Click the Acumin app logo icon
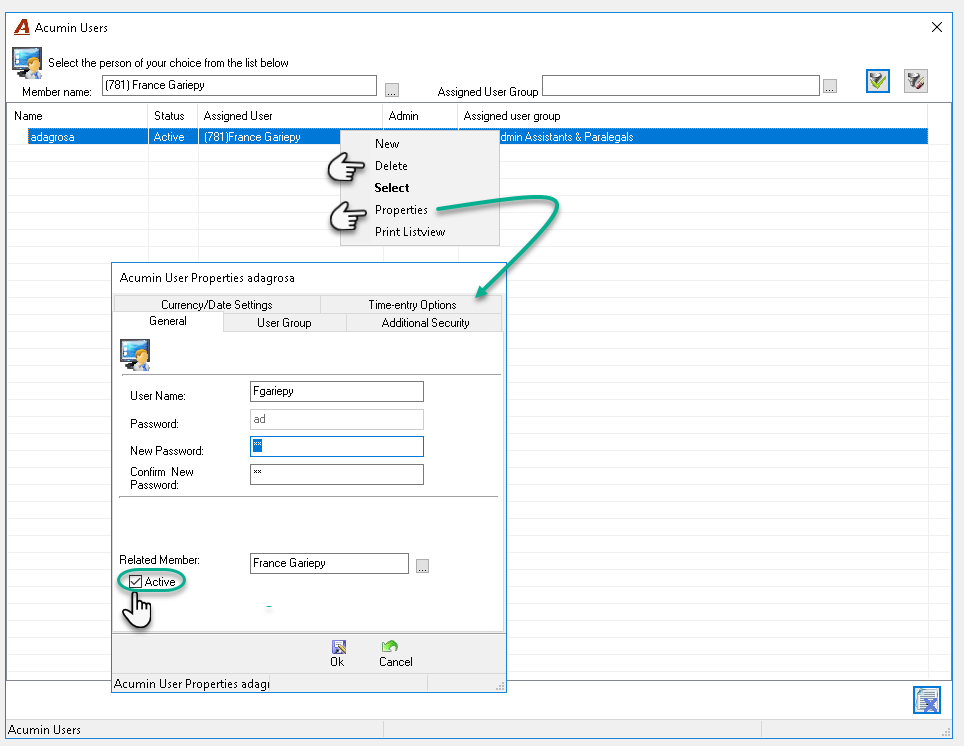The image size is (964, 746). [22, 27]
